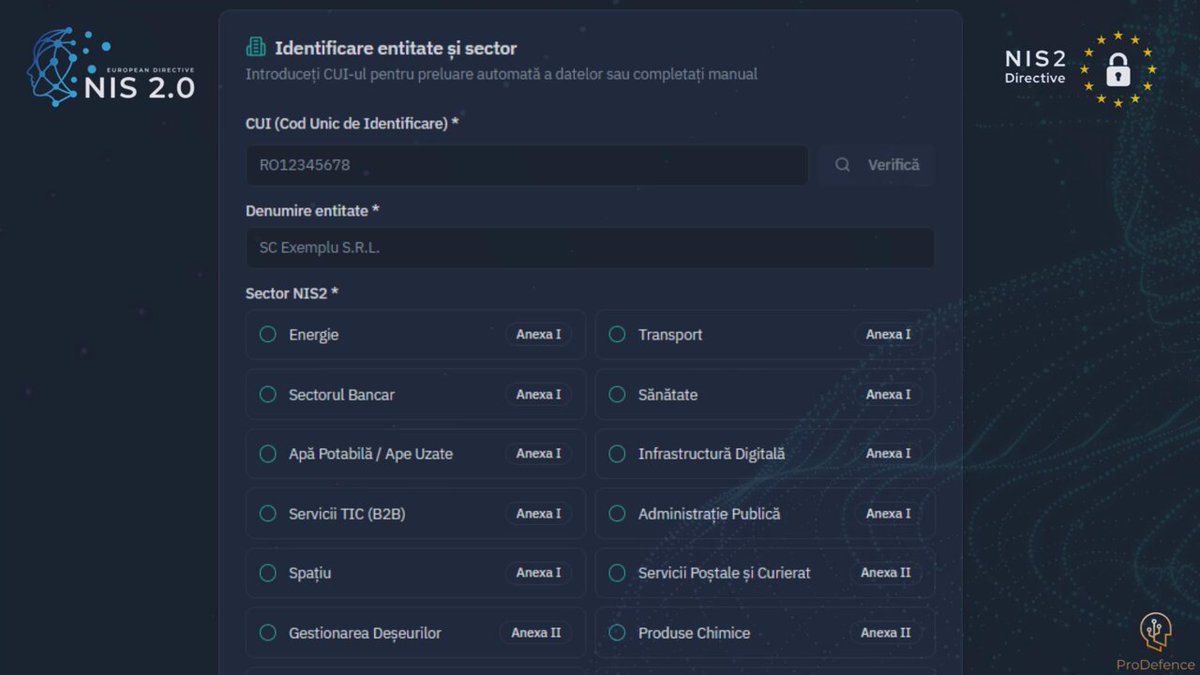Viewport: 1200px width, 675px height.
Task: Select Infrastructură Digitală sector
Action: click(x=765, y=454)
